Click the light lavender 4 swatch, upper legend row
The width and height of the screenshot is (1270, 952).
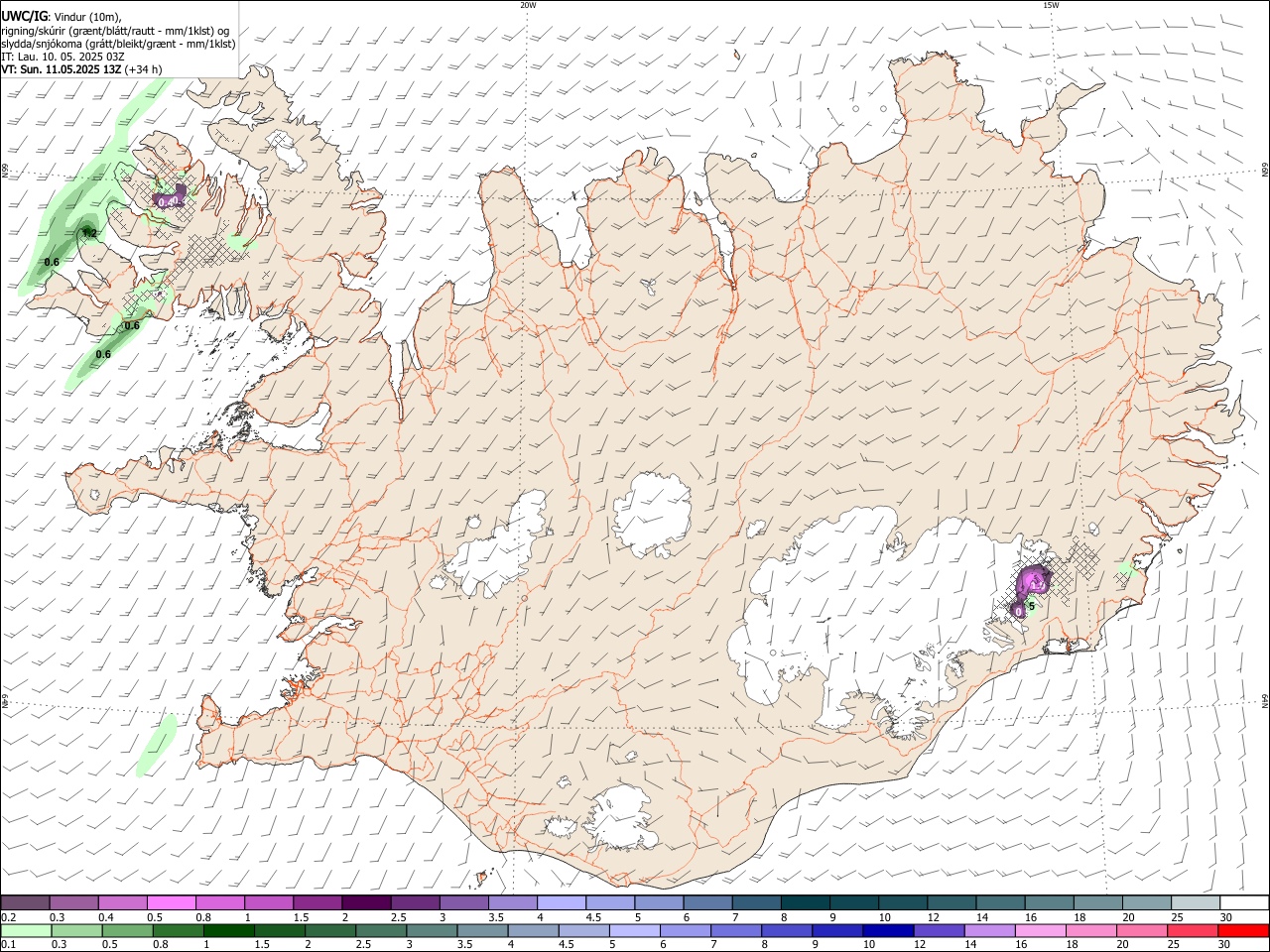coord(562,902)
